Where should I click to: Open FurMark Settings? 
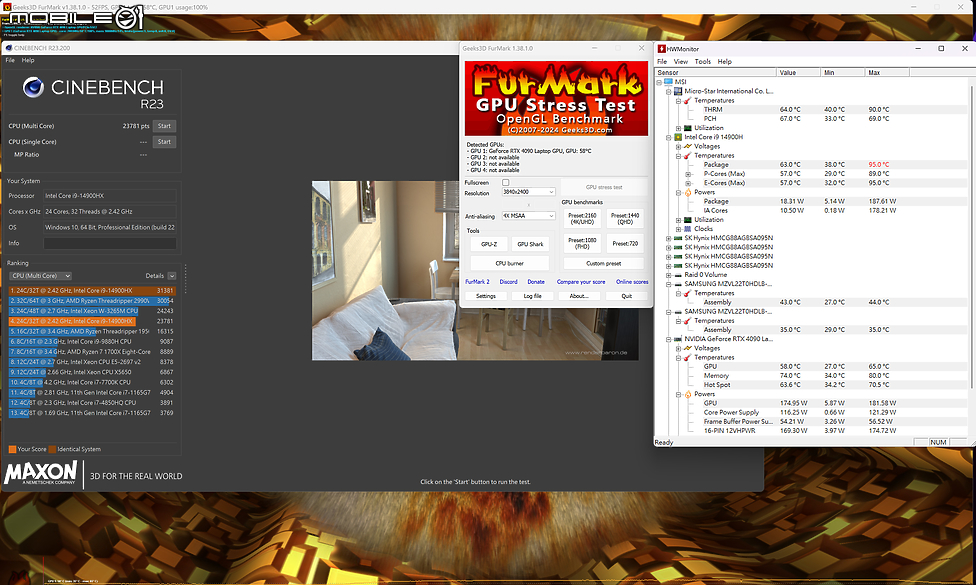pyautogui.click(x=486, y=296)
